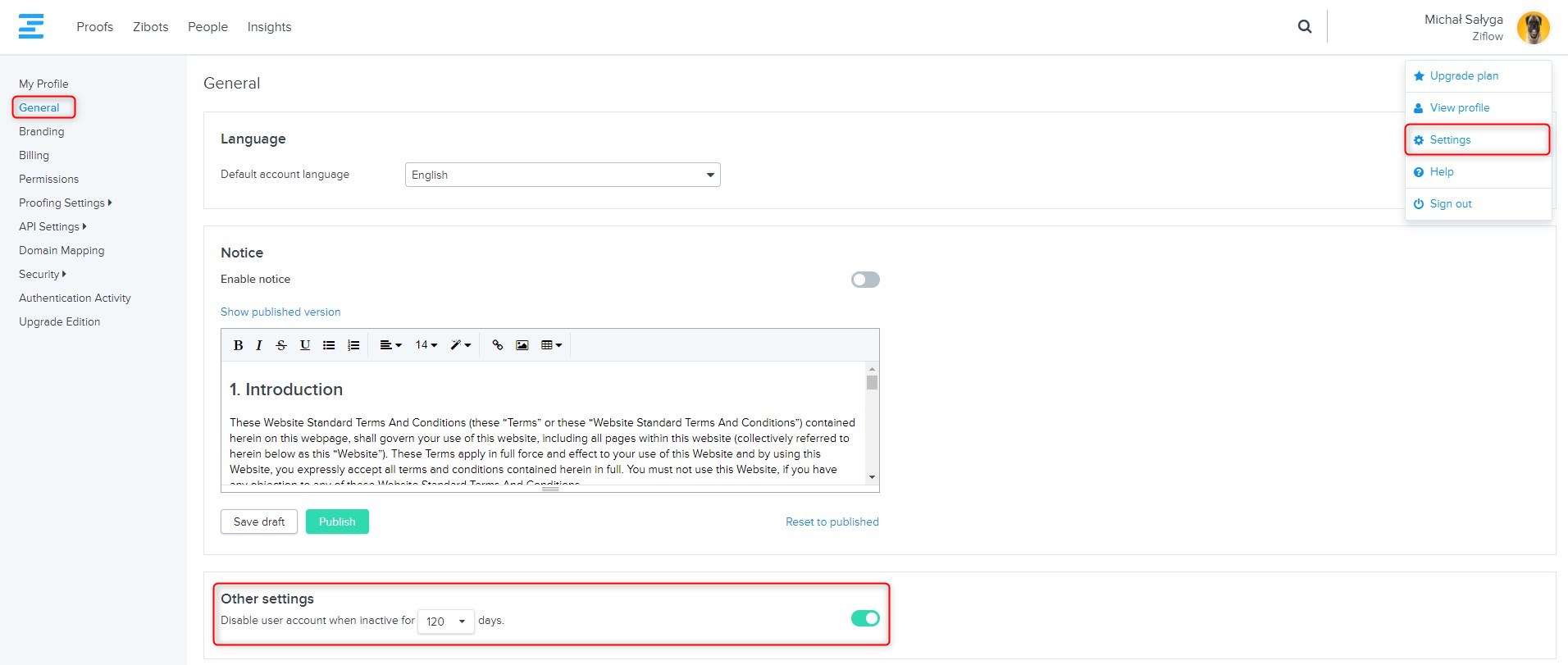1568x665 pixels.
Task: Open the Zibots tab in the top navigation
Action: coord(151,27)
